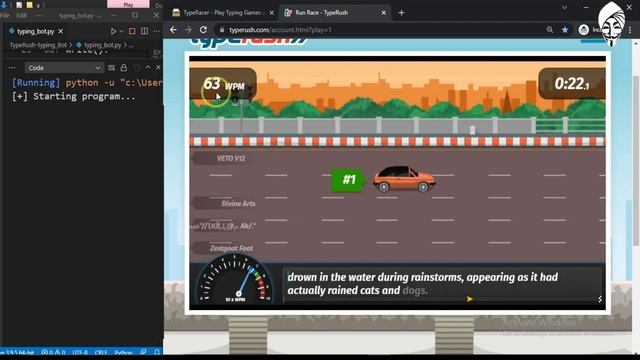The width and height of the screenshot is (640, 360).
Task: Click the orange race car
Action: [404, 178]
